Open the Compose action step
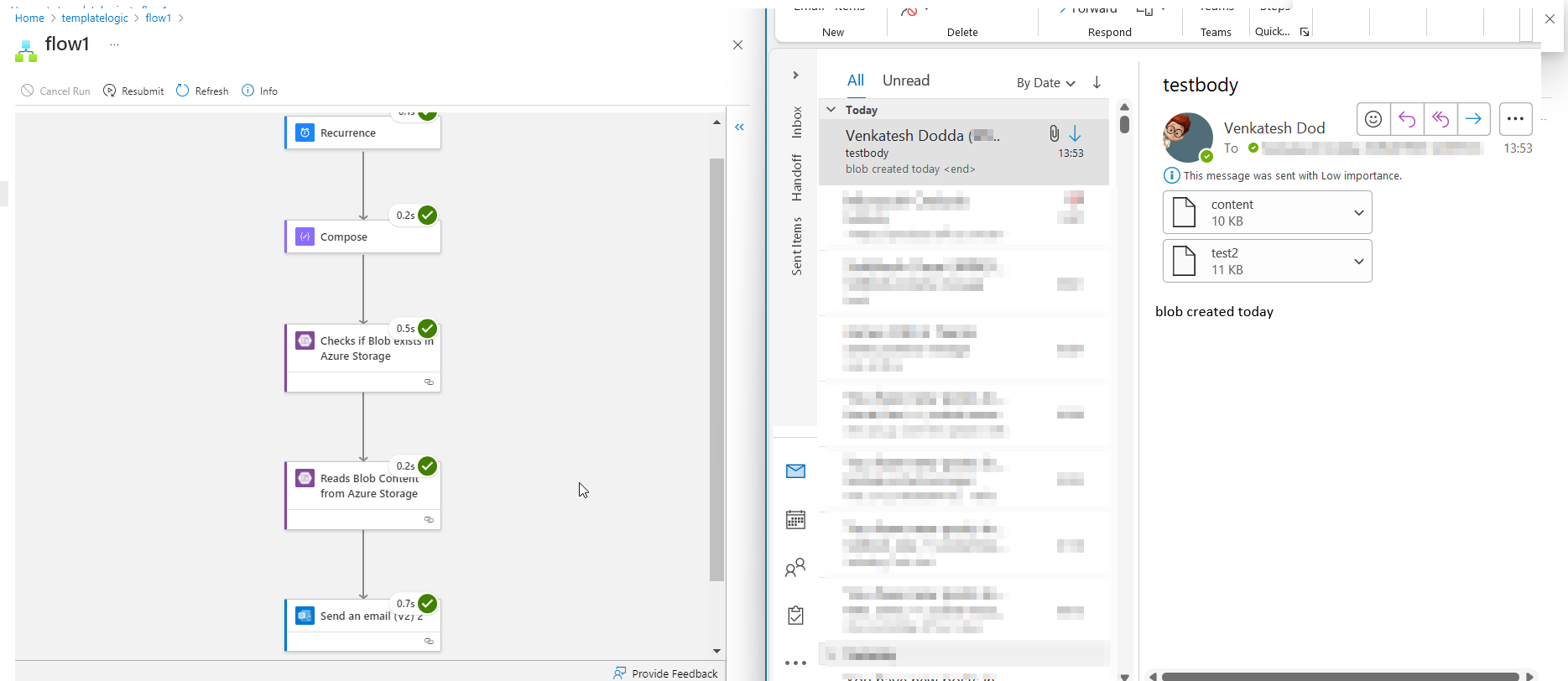Viewport: 1568px width, 681px height. [362, 237]
